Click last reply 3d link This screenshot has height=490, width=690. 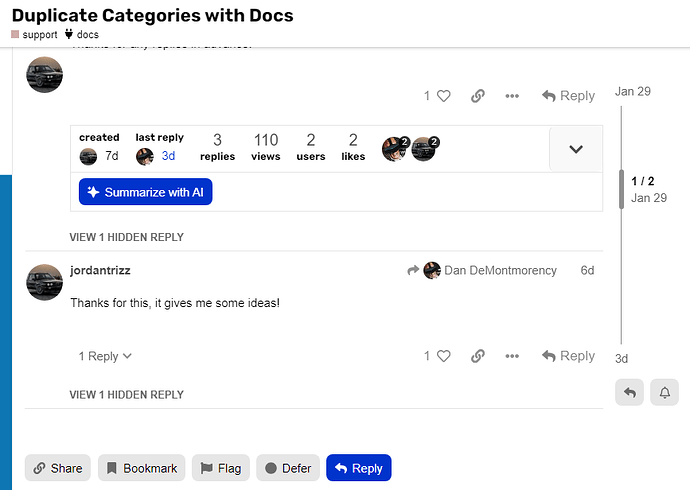[x=168, y=156]
